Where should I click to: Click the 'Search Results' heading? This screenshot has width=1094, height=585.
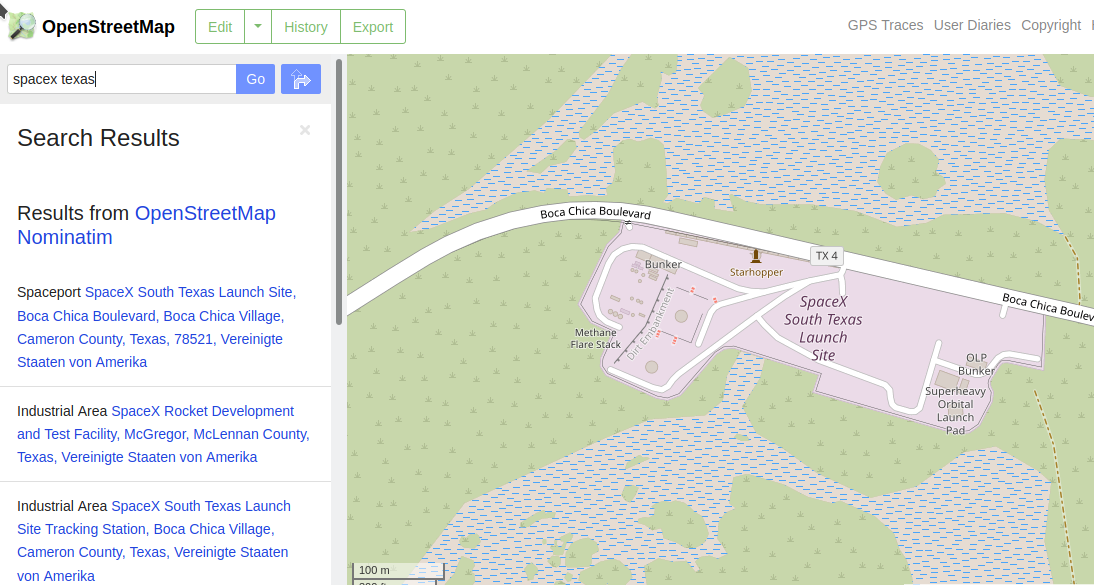(98, 138)
